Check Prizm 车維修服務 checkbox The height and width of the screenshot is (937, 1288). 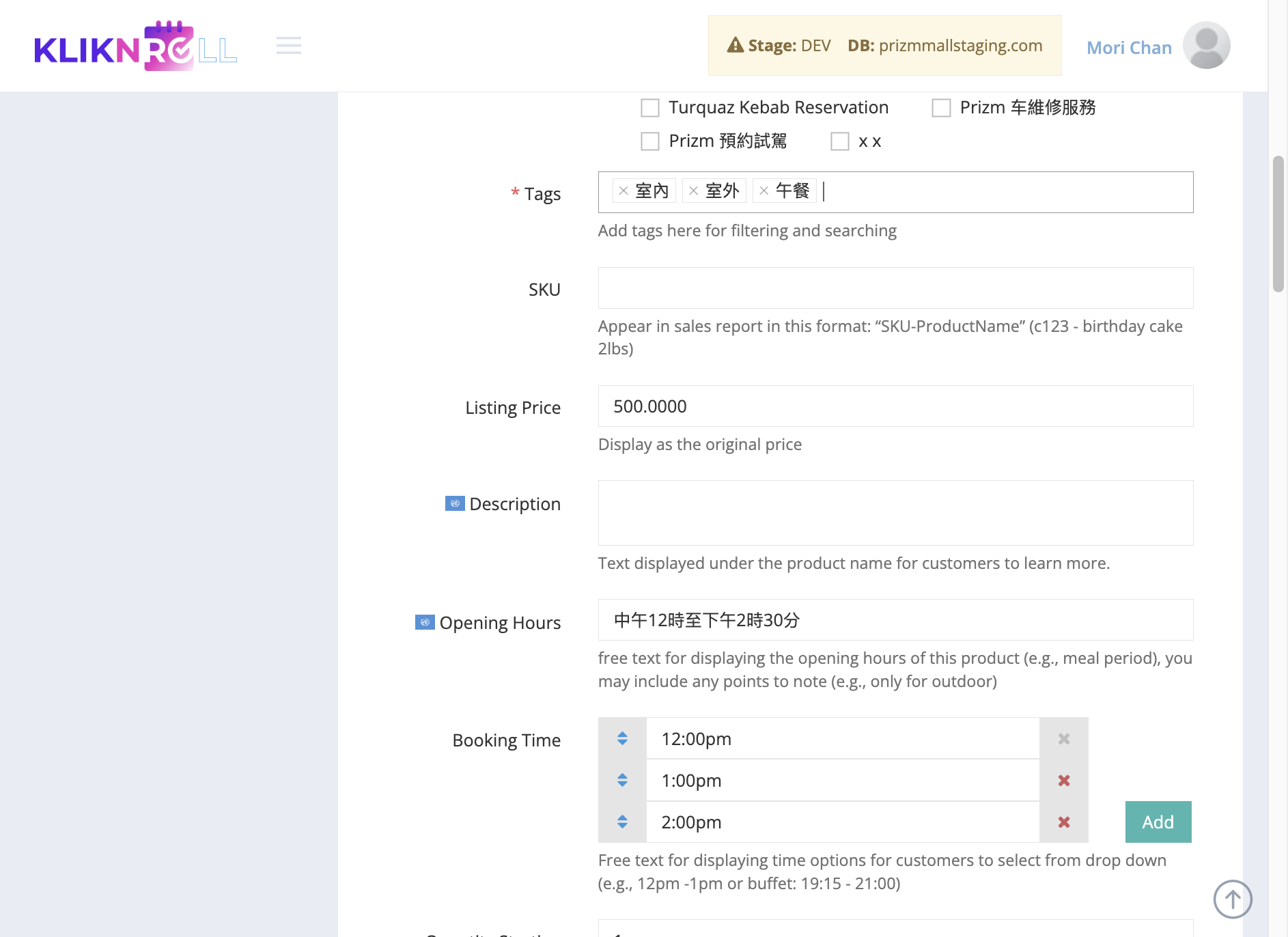941,108
